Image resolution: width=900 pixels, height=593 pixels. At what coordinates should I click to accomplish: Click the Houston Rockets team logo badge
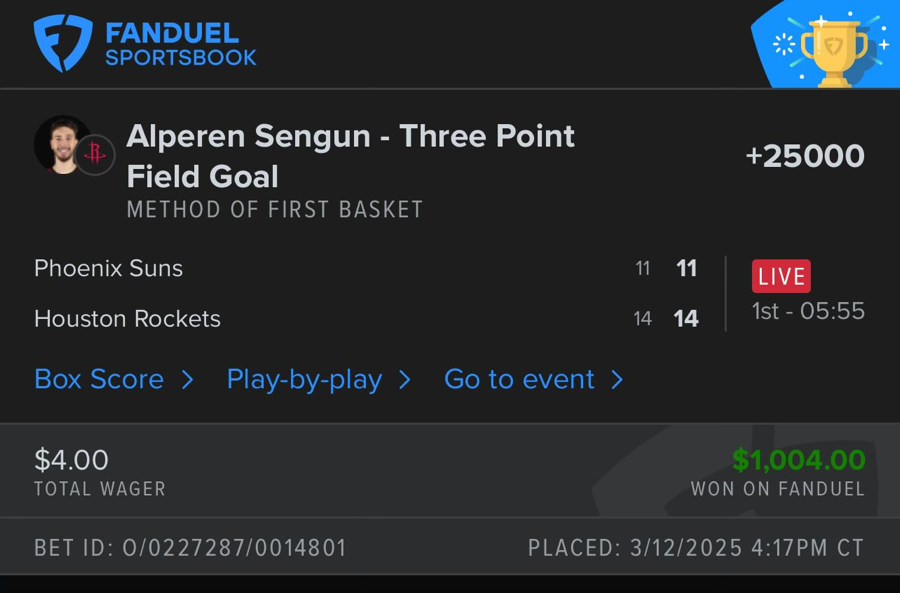point(96,154)
